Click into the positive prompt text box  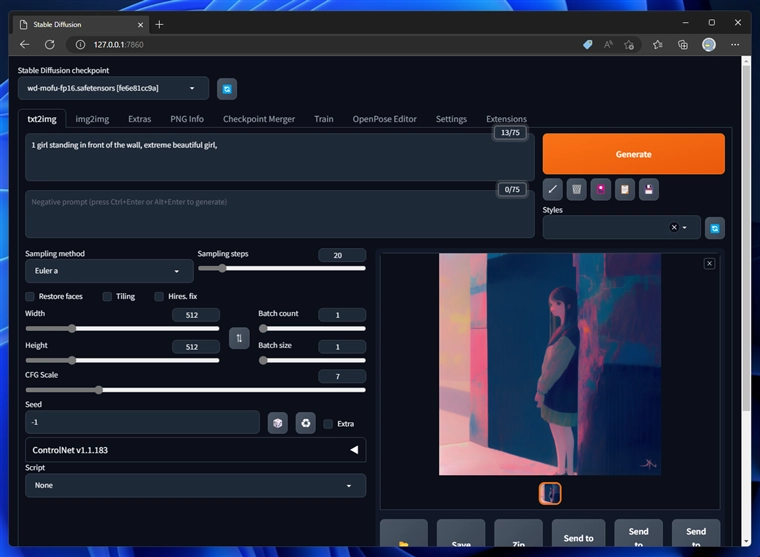tap(280, 158)
